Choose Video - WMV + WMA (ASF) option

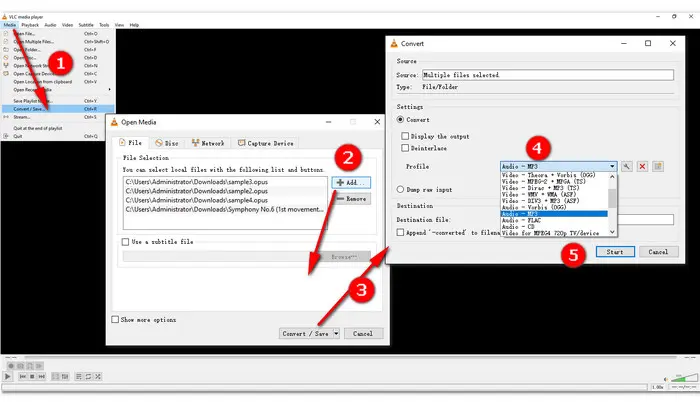(554, 194)
